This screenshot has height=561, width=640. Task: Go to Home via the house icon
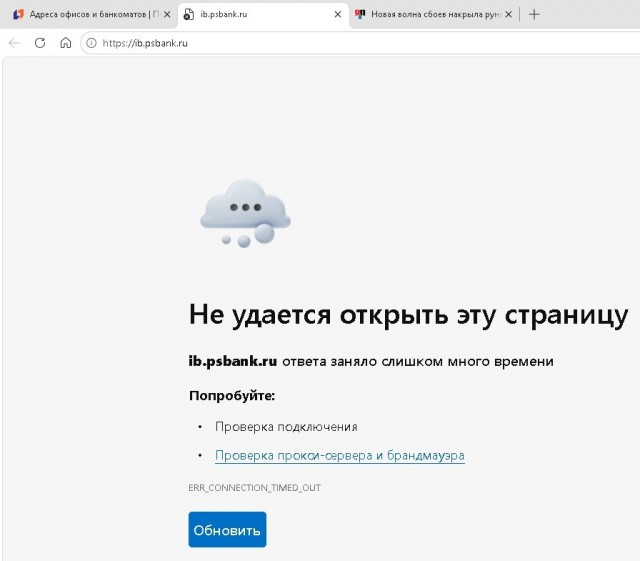pyautogui.click(x=65, y=43)
